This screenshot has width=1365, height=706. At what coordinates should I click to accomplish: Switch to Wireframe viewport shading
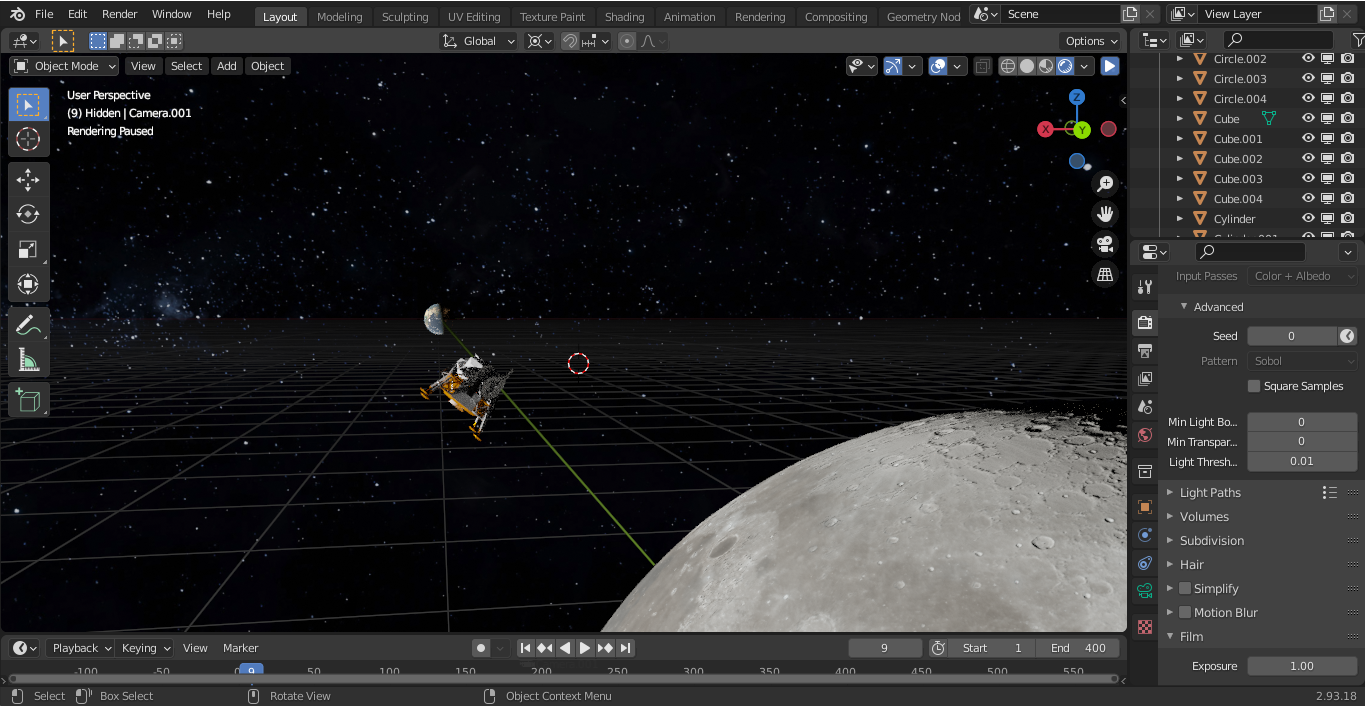(x=1008, y=66)
